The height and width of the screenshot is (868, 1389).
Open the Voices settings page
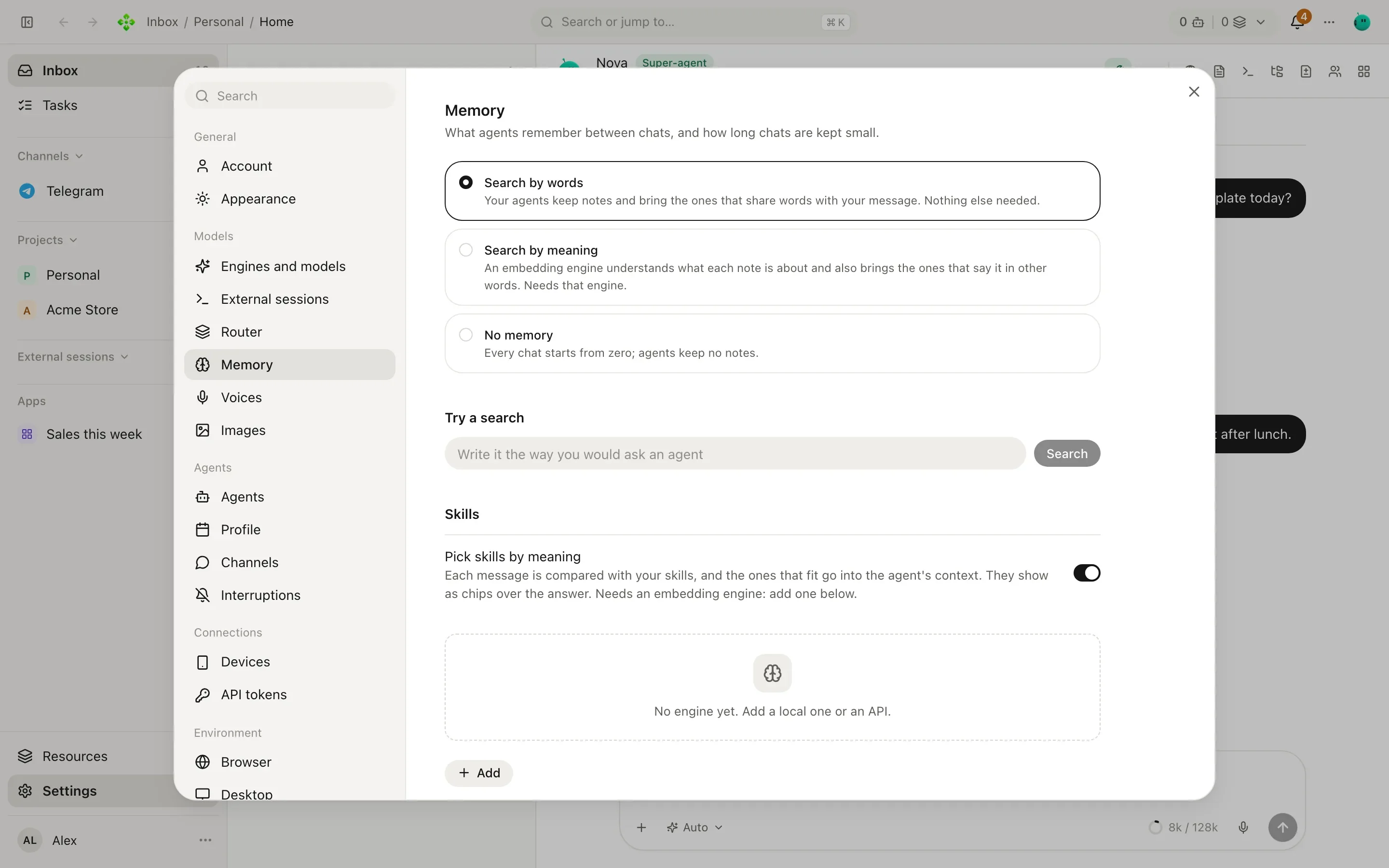289,397
